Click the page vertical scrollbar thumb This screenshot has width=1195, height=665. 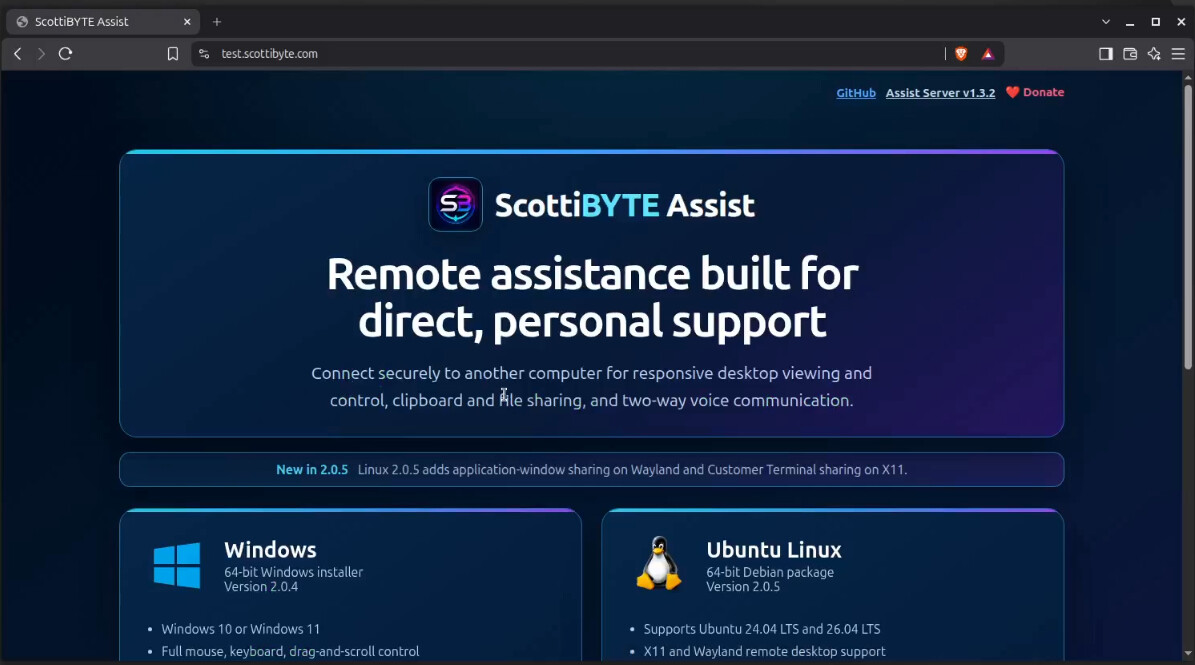coord(1188,227)
